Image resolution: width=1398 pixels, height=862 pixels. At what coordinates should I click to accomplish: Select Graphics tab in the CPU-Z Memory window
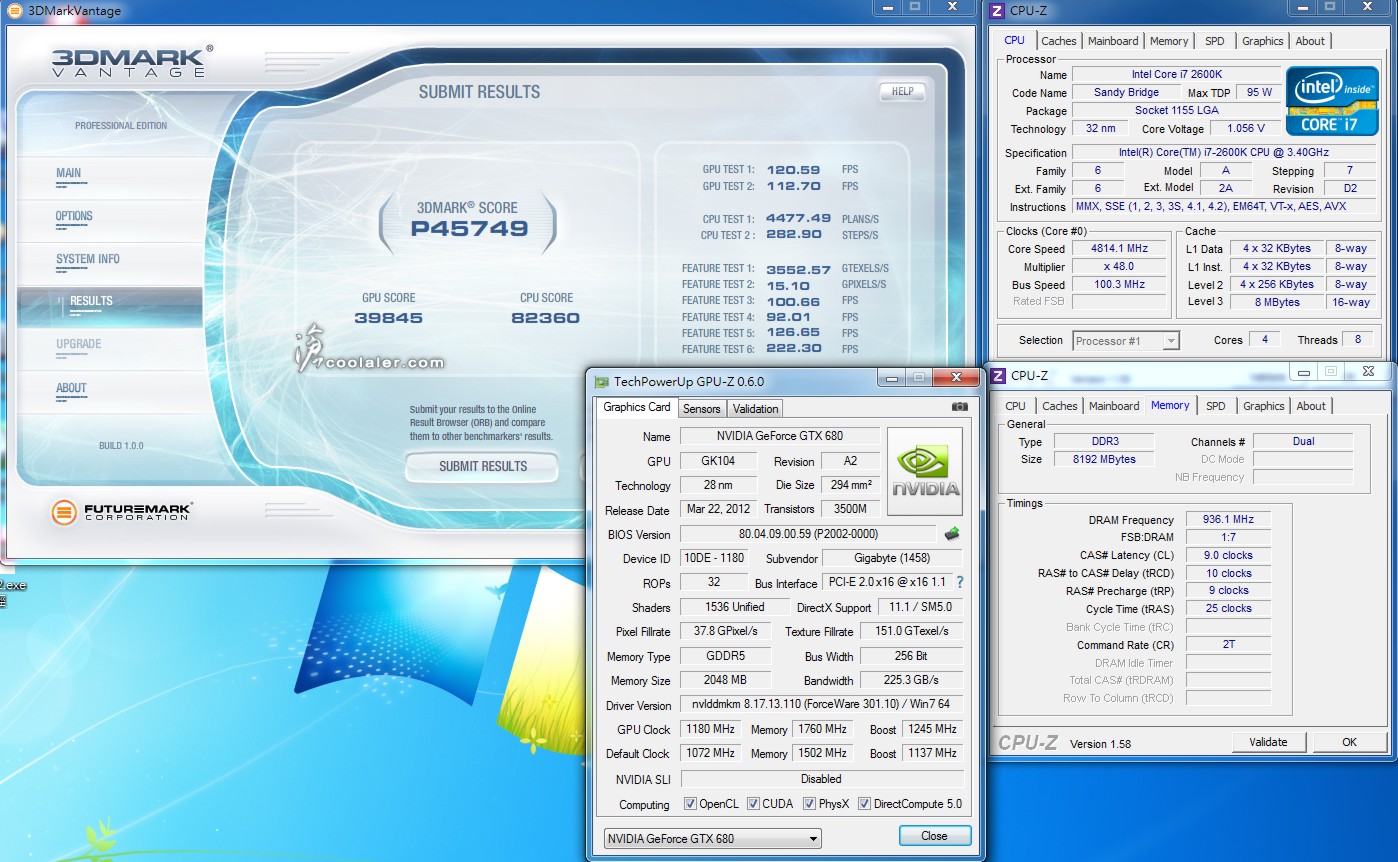[1264, 406]
